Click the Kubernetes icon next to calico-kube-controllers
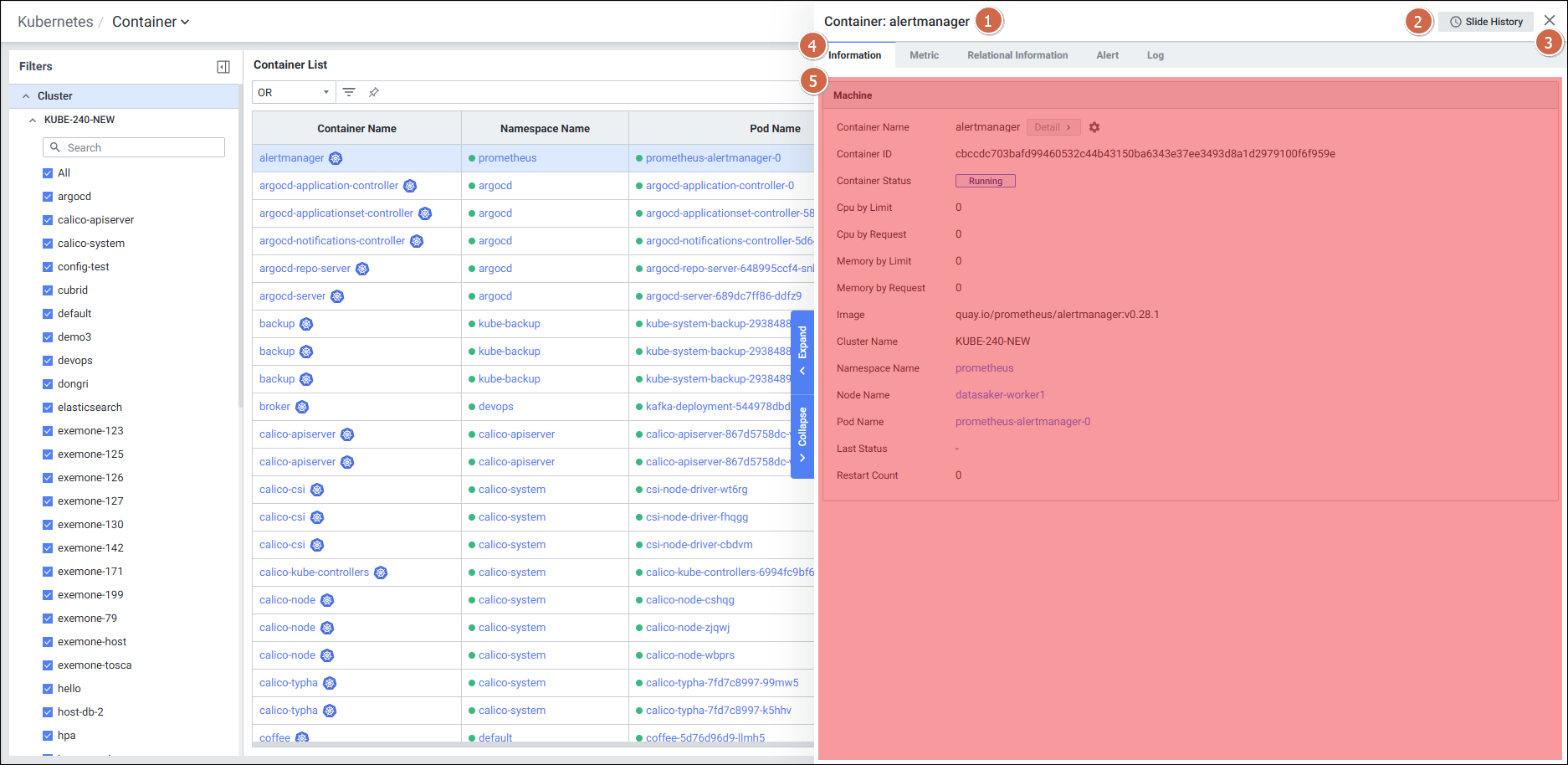 tap(381, 572)
